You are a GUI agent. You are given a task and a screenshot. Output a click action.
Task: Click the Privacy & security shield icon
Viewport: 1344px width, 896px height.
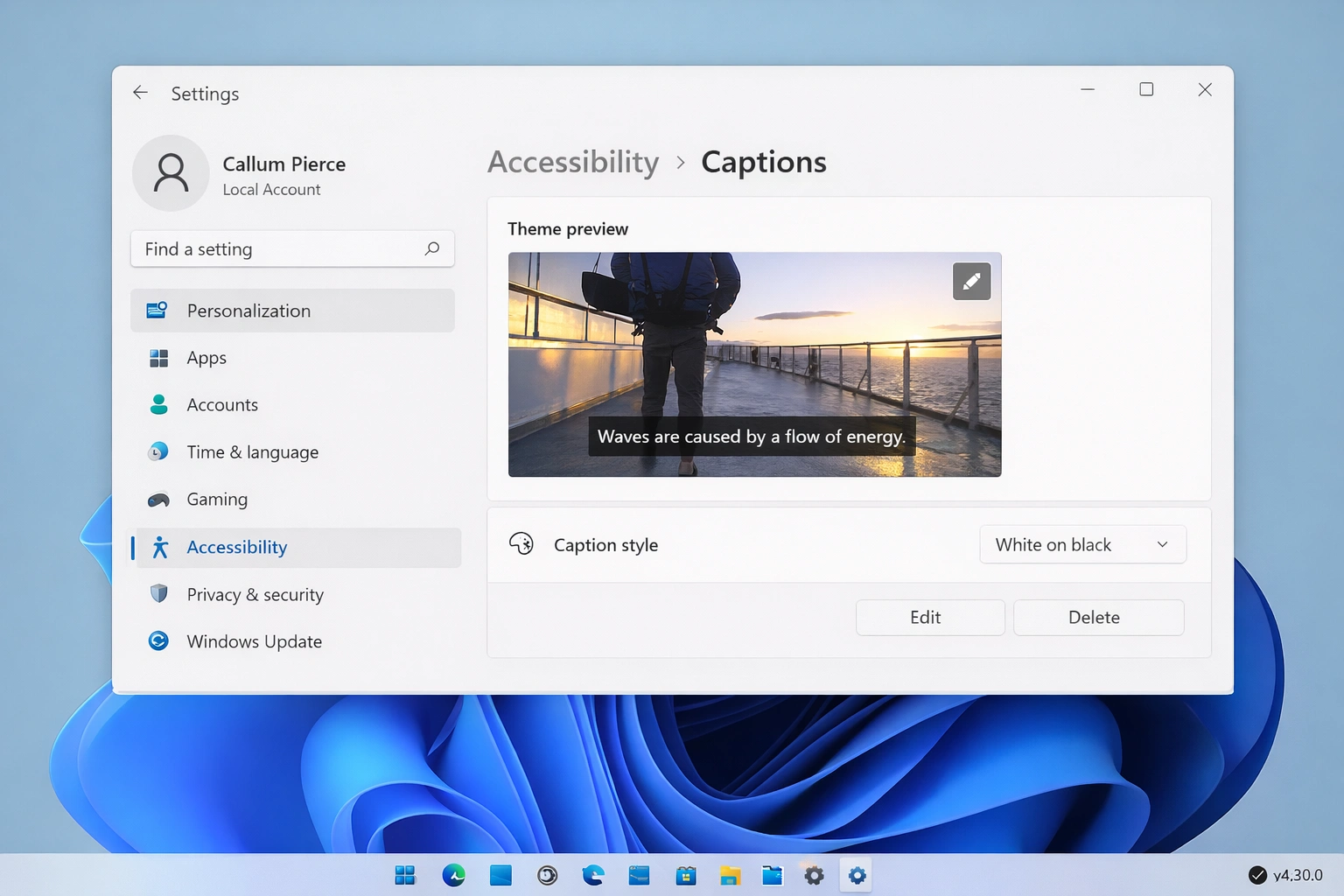click(158, 594)
